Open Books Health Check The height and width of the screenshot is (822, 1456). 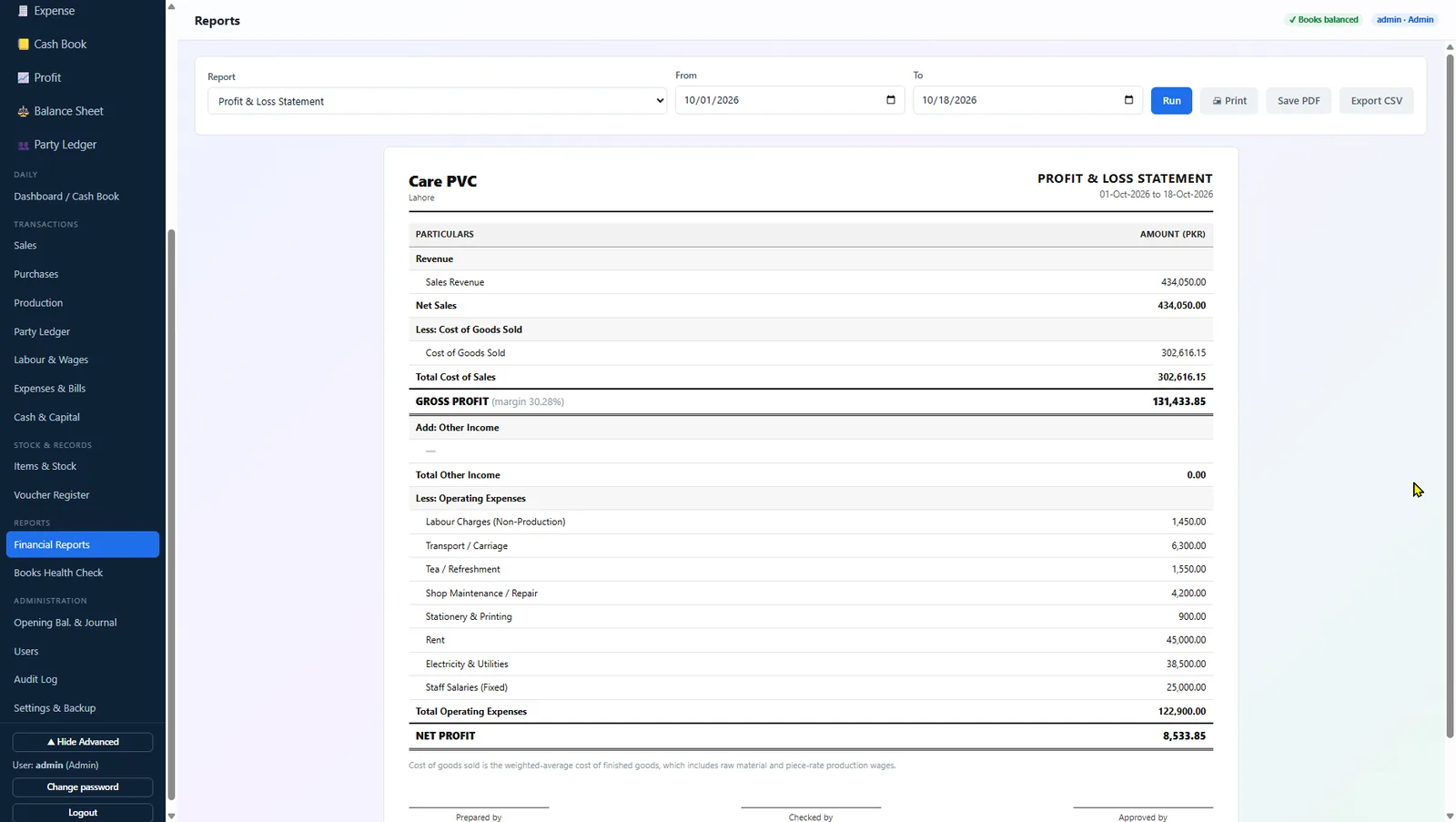[58, 573]
